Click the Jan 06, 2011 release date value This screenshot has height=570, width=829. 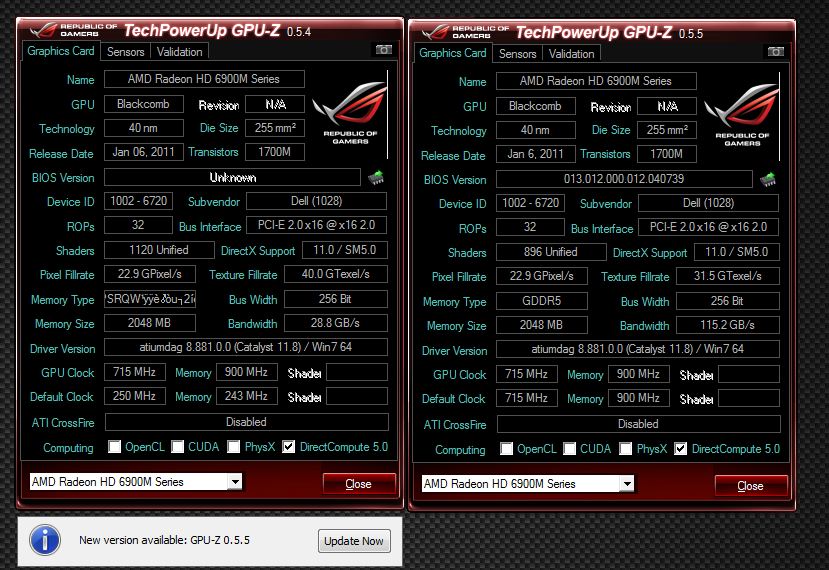(144, 152)
